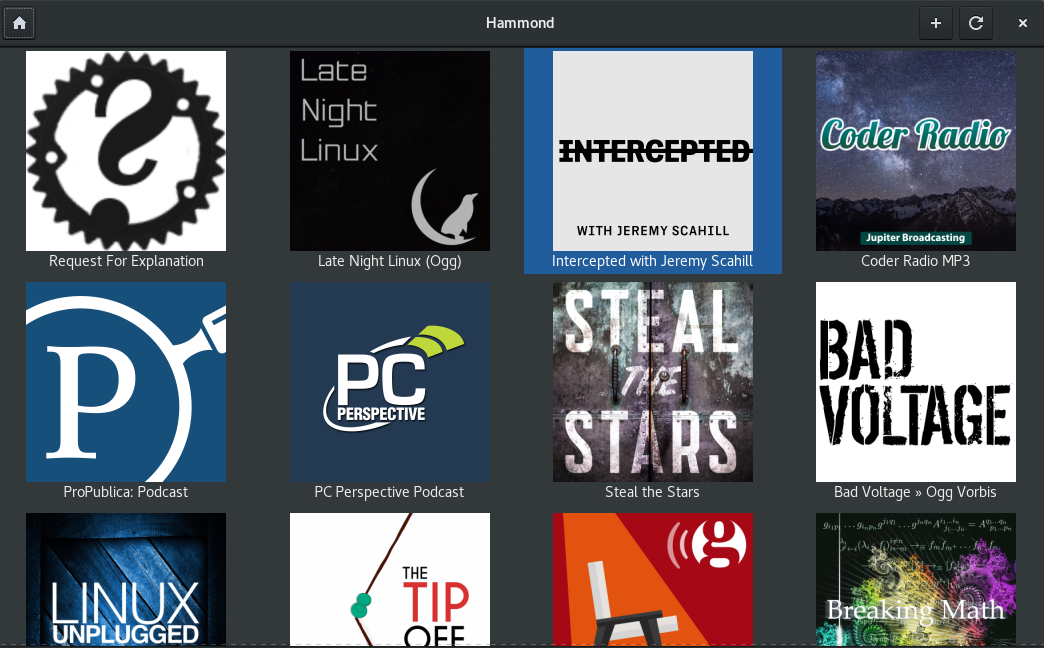Open the Breaking Math podcast

(x=915, y=580)
